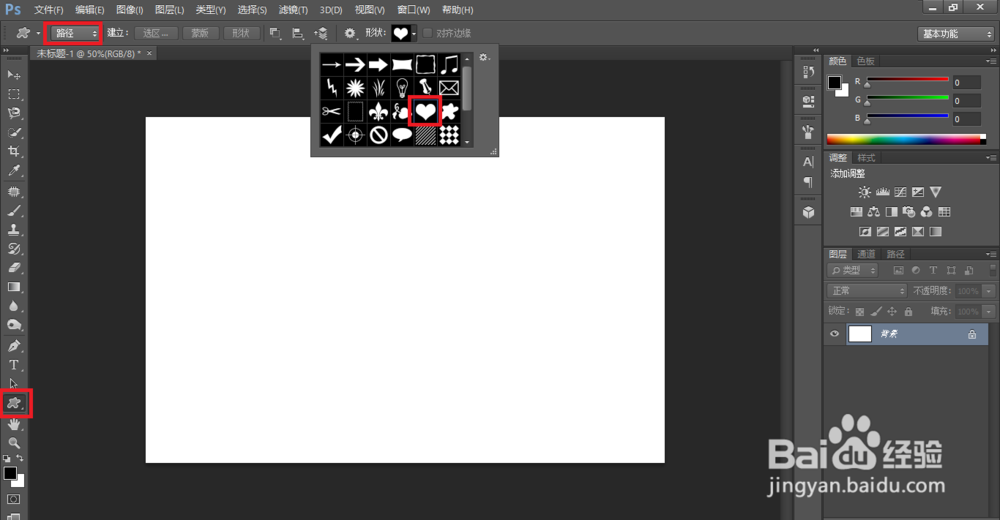Add a Brightness/Contrast adjustment
1000x520 pixels.
(864, 192)
